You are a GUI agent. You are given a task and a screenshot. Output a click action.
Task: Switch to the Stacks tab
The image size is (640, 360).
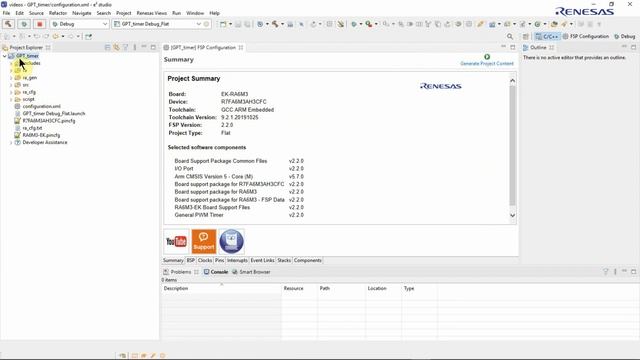284,260
